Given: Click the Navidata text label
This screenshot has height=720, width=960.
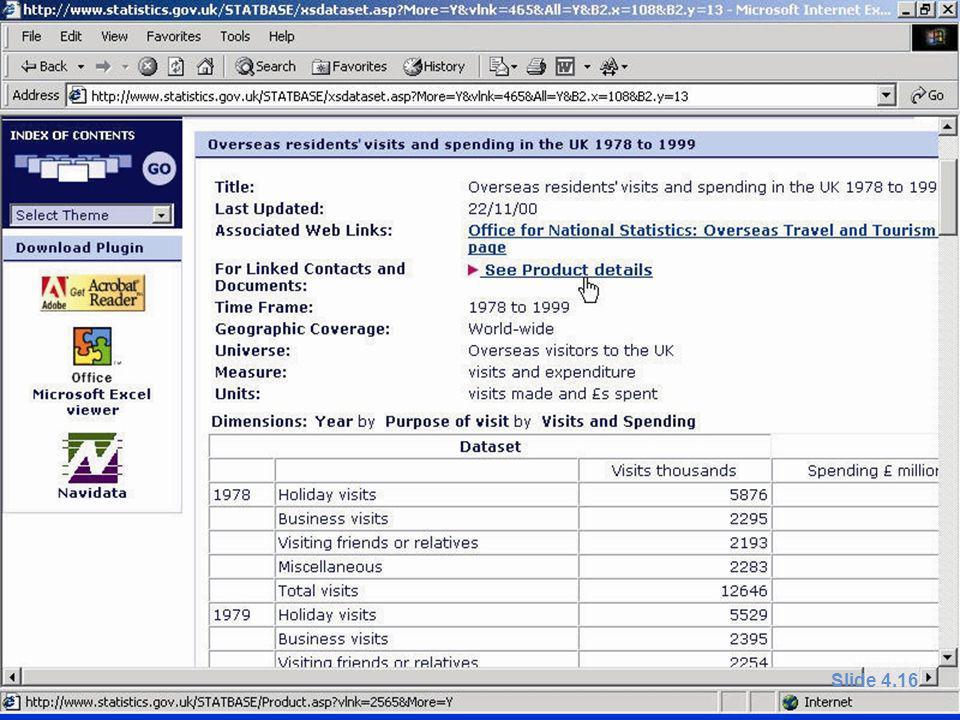Looking at the screenshot, I should point(92,493).
